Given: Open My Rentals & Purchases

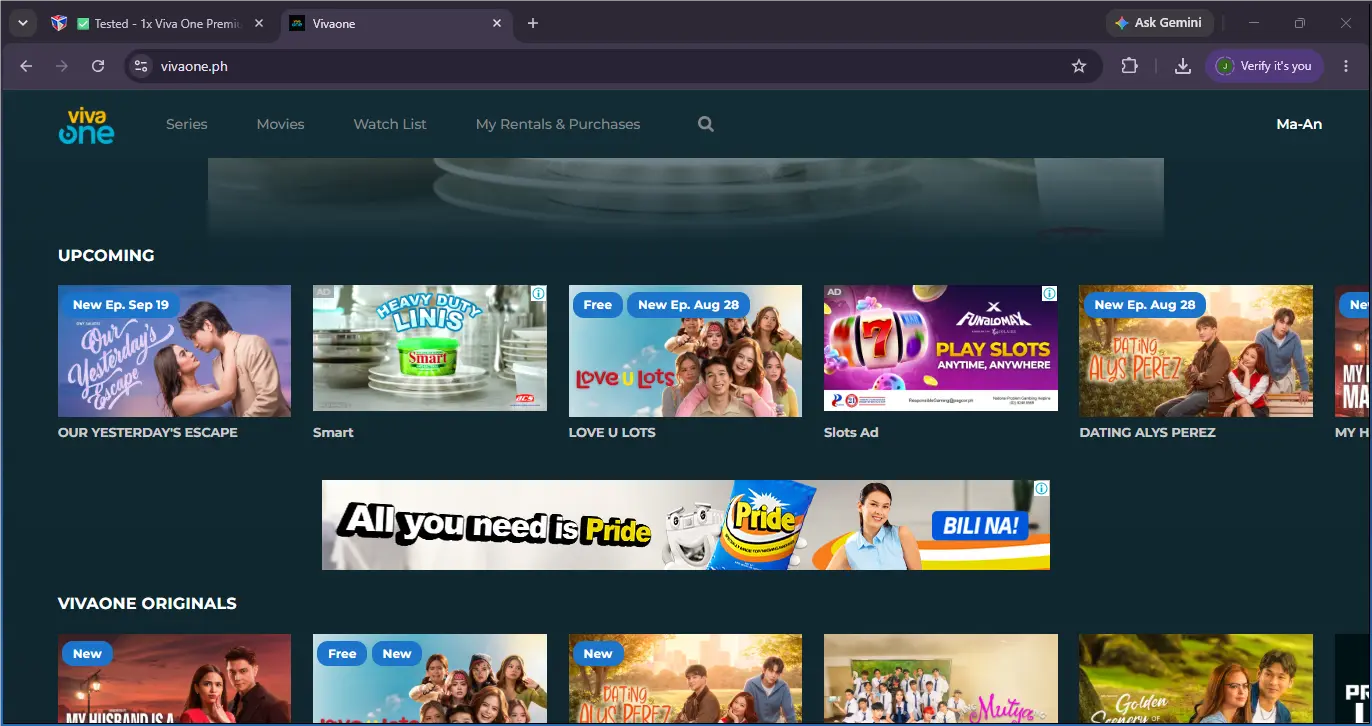Looking at the screenshot, I should pos(558,124).
